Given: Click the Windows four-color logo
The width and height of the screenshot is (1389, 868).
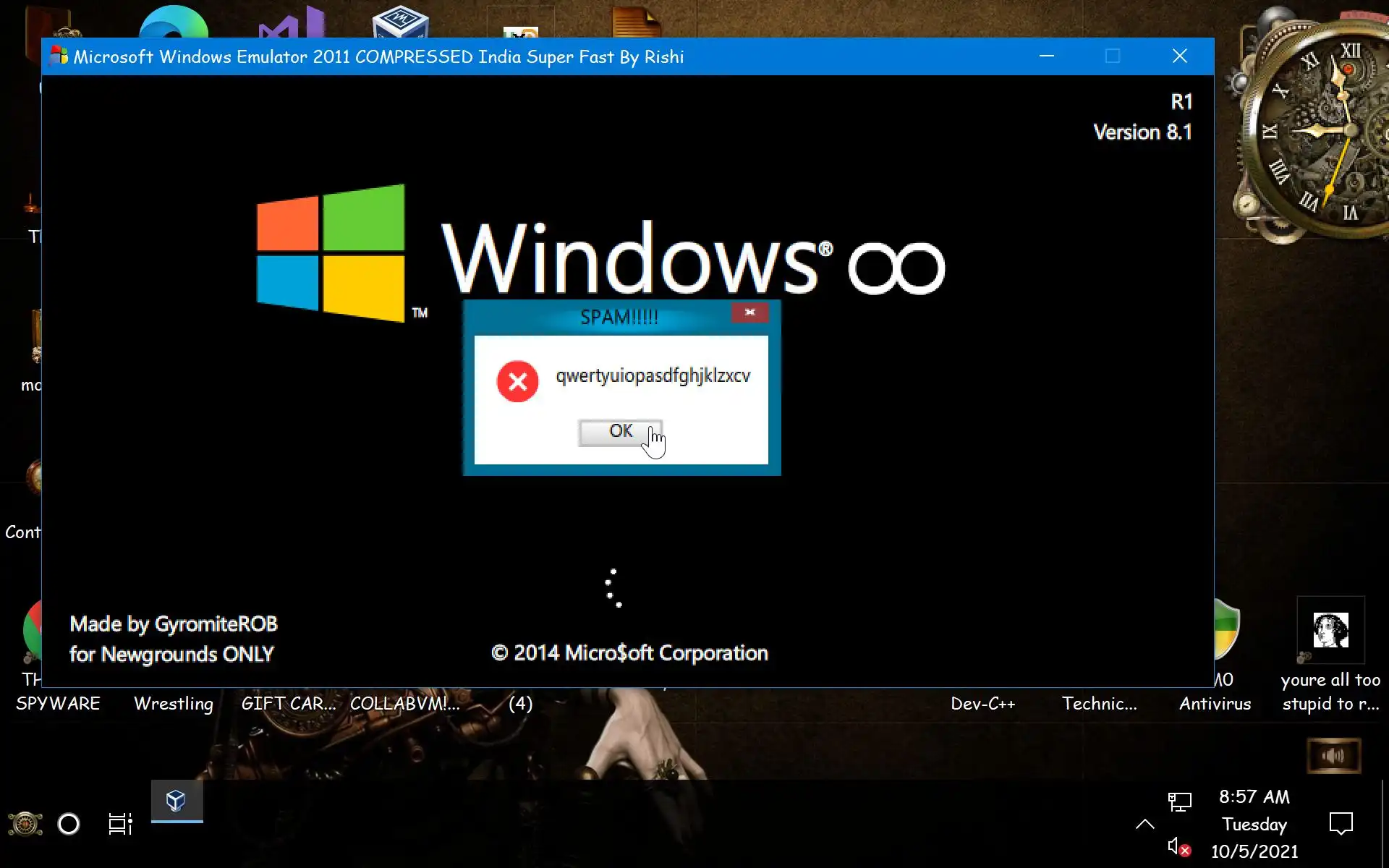Looking at the screenshot, I should (331, 253).
